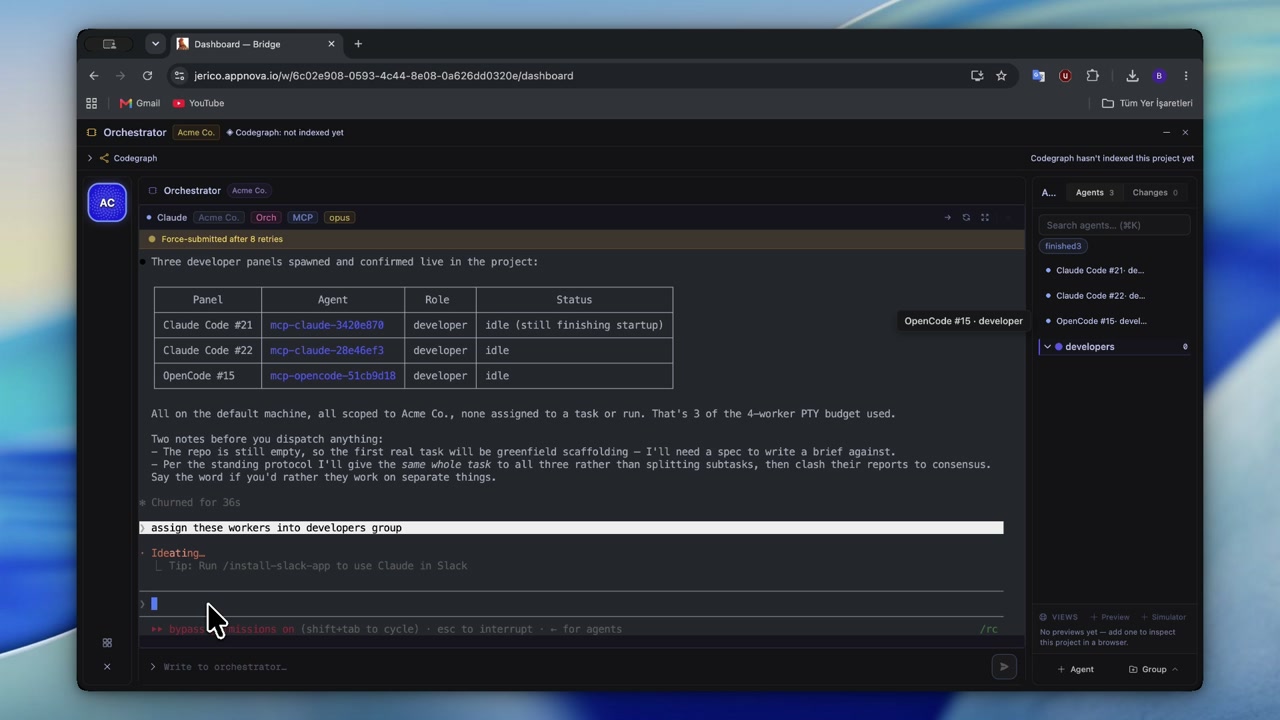Click the /rc text in terminal footer
Viewport: 1280px width, 720px height.
click(988, 629)
